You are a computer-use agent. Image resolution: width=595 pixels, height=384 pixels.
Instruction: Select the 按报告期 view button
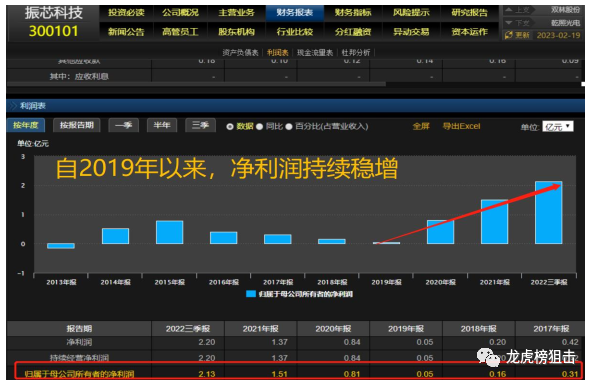click(x=77, y=125)
